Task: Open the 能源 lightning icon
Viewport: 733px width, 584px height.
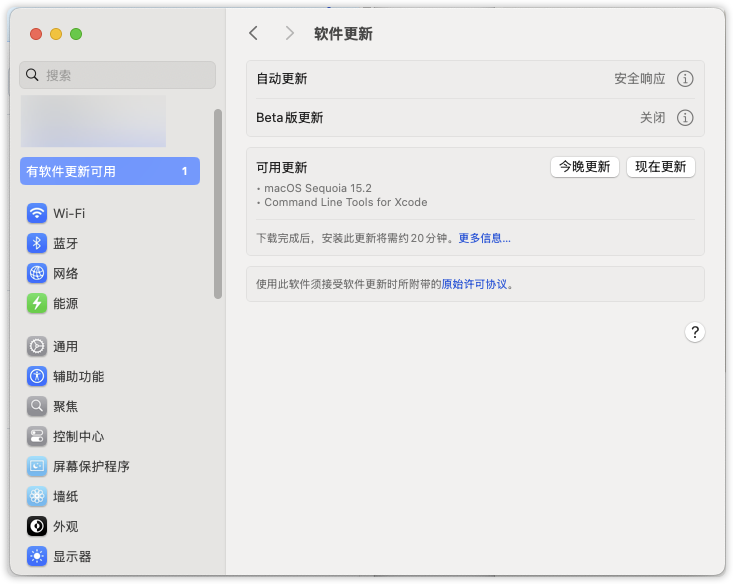Action: 37,303
